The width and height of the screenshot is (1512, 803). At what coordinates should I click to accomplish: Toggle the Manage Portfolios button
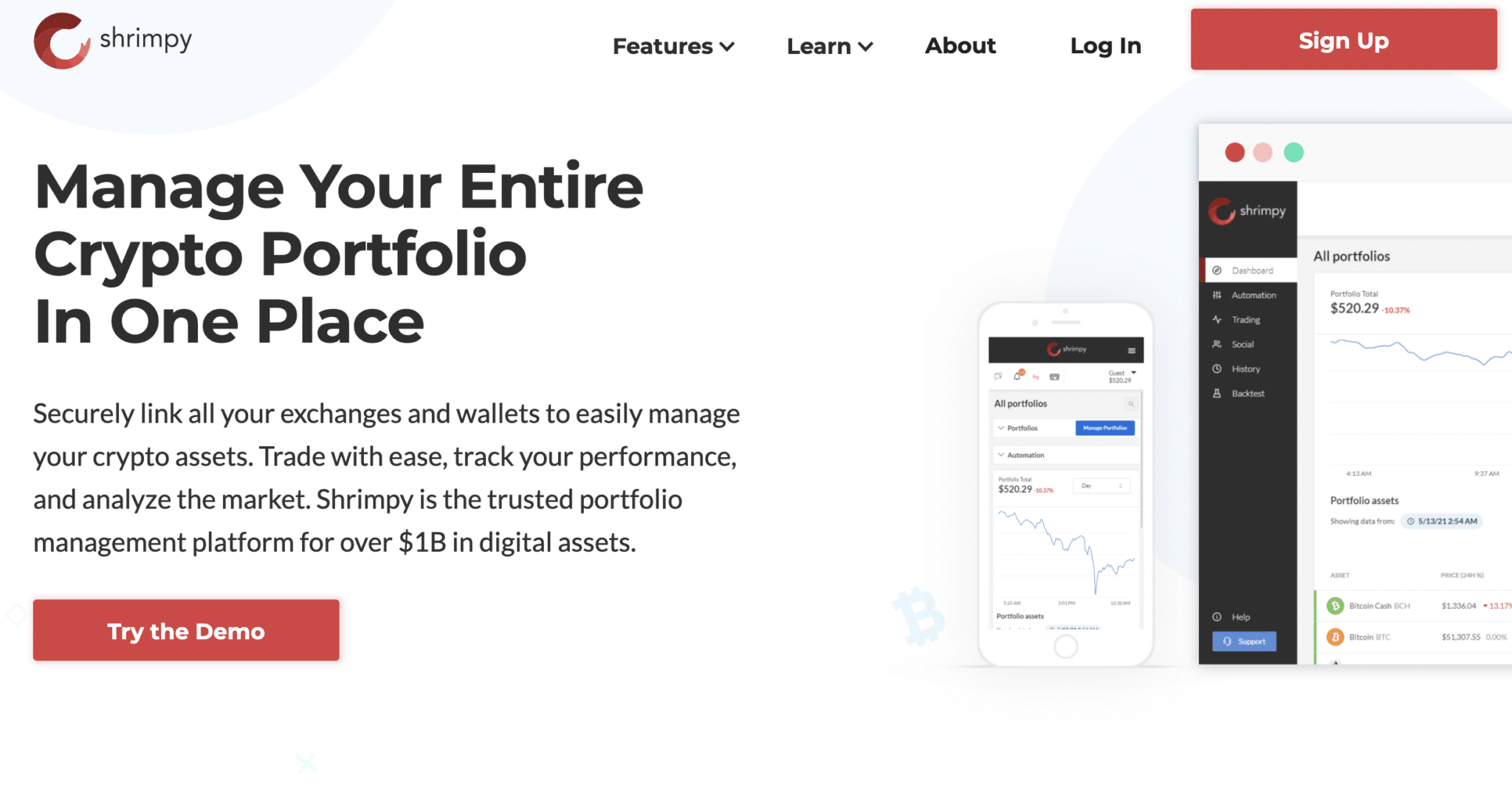tap(1107, 430)
